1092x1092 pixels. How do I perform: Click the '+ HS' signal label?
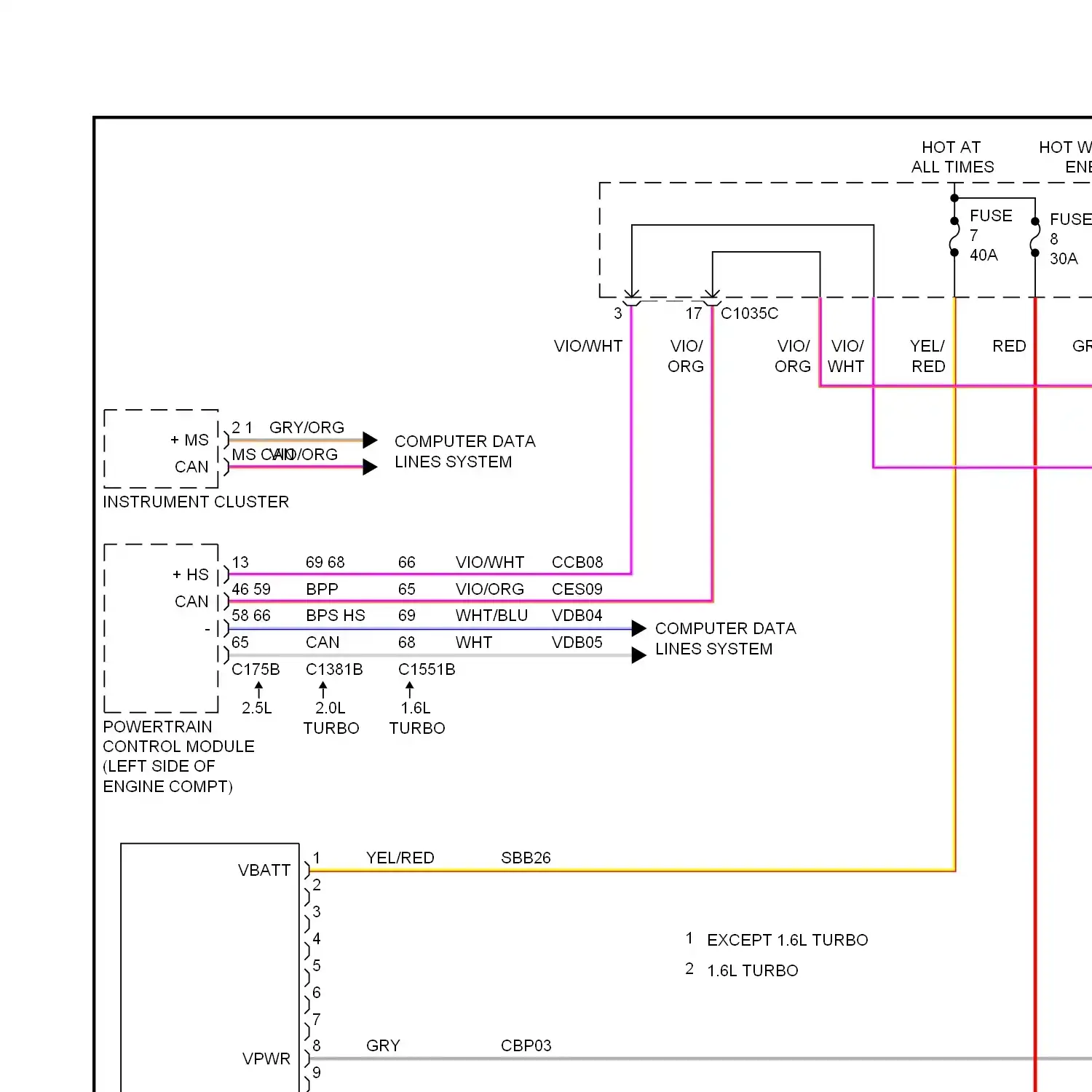(191, 574)
